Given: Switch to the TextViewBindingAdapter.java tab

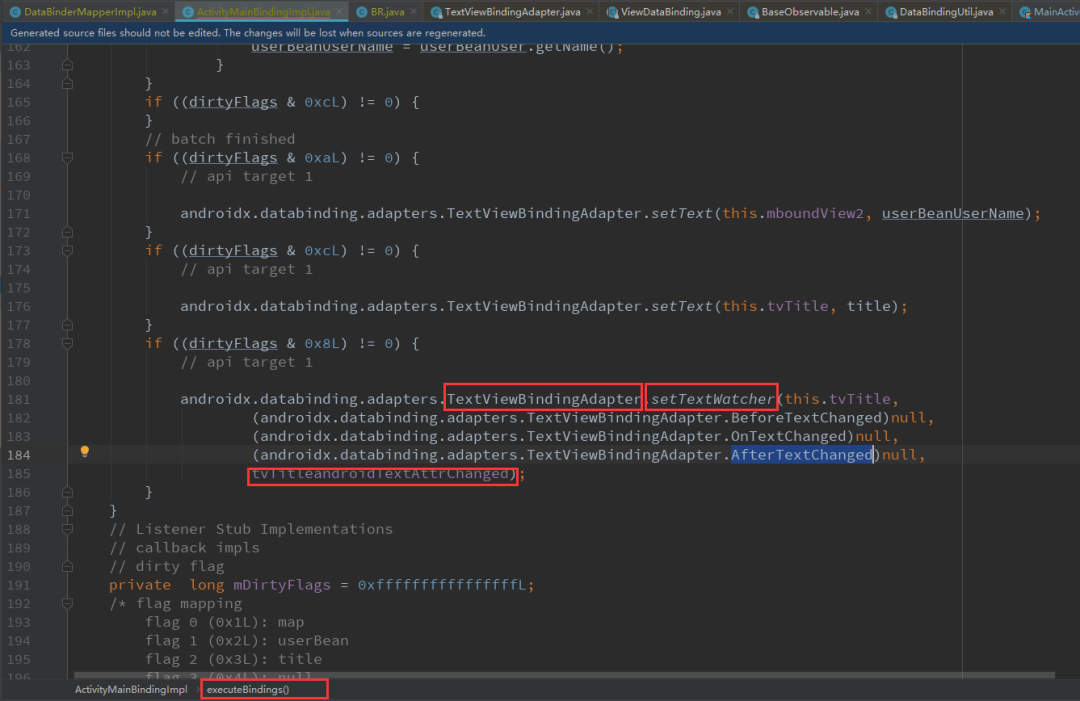Looking at the screenshot, I should pyautogui.click(x=512, y=12).
